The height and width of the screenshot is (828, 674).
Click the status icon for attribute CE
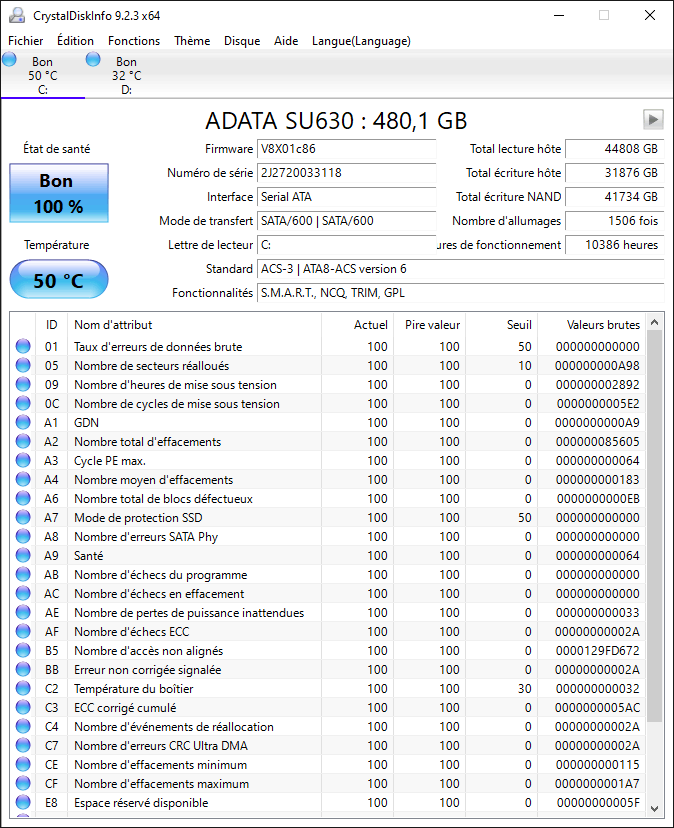(23, 764)
